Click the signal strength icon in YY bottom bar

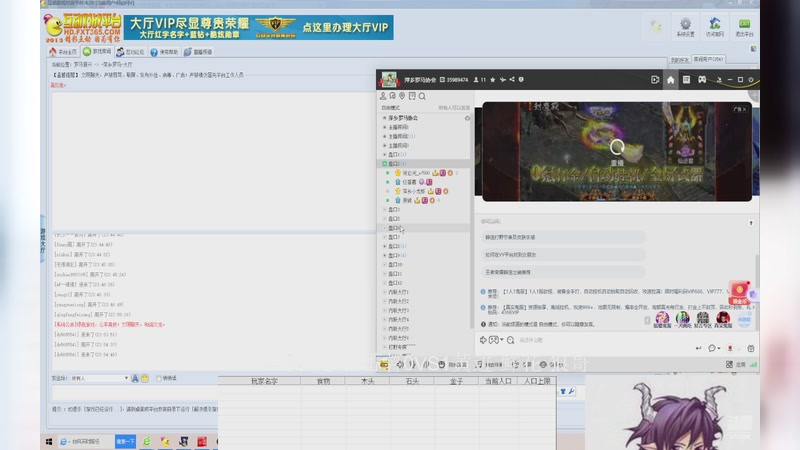tap(754, 364)
